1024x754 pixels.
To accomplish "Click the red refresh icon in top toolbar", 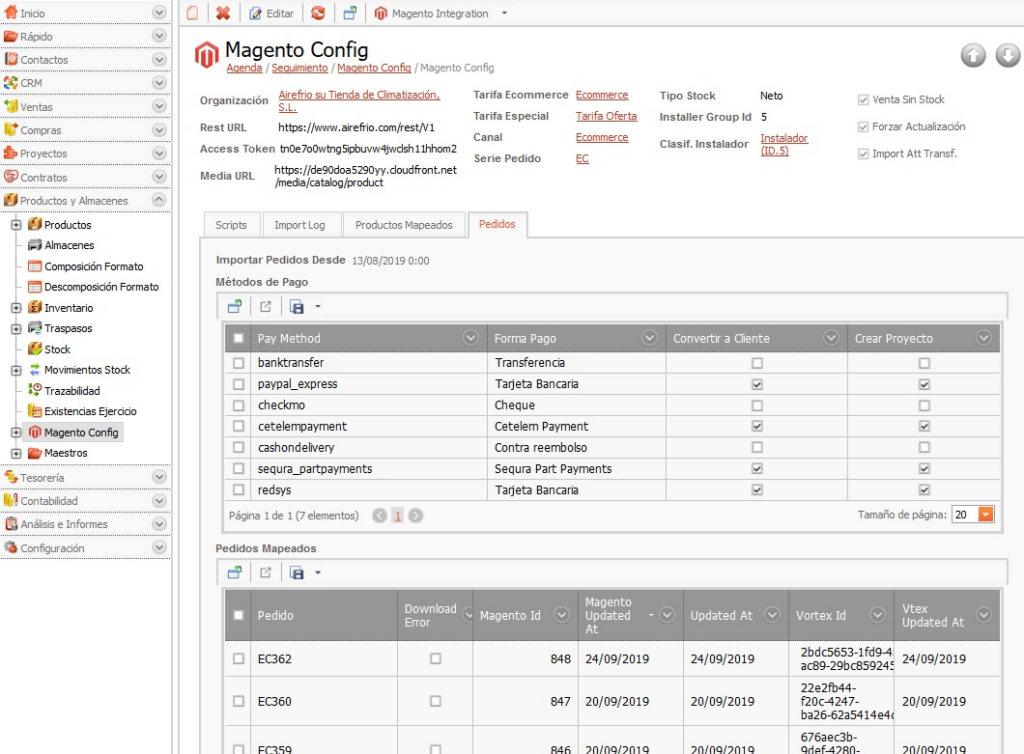I will point(318,13).
